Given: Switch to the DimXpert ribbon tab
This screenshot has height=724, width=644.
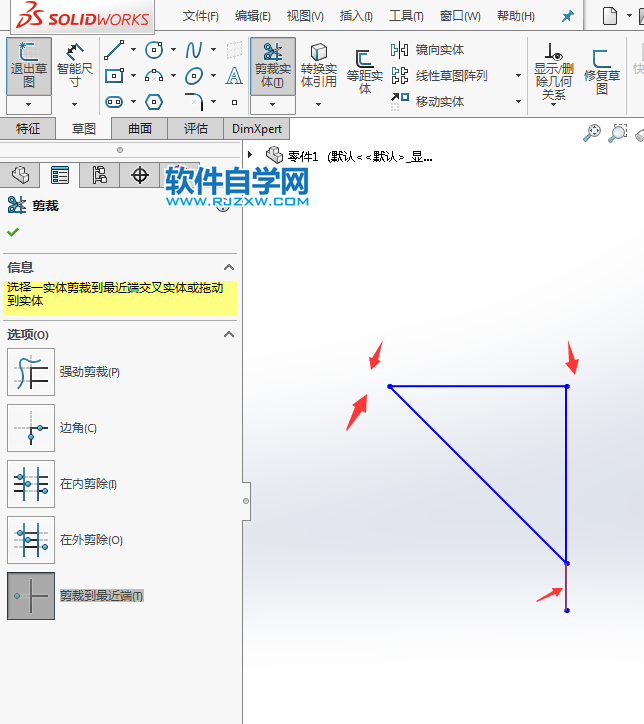Looking at the screenshot, I should (257, 129).
